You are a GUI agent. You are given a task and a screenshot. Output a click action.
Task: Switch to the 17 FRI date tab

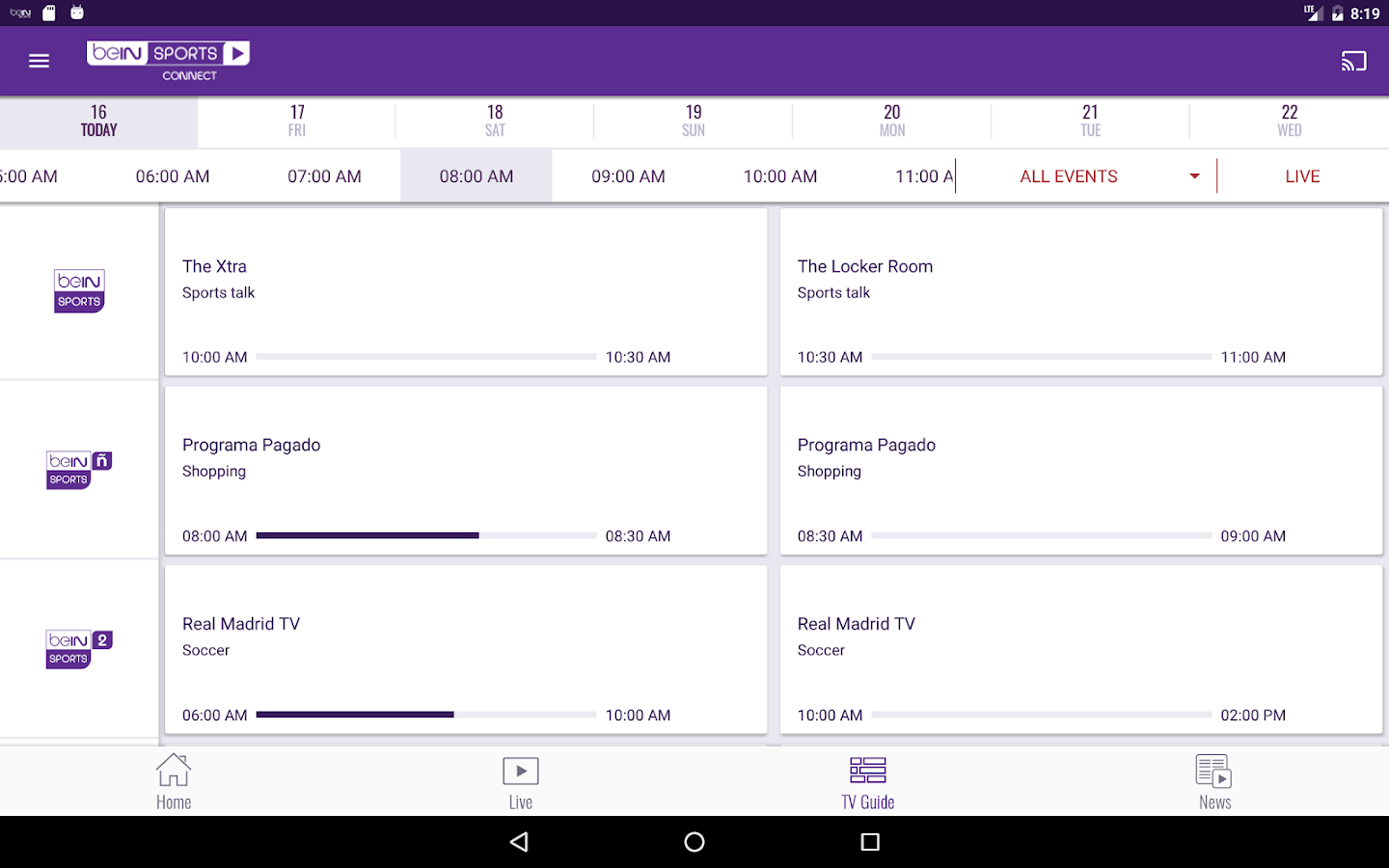click(297, 122)
